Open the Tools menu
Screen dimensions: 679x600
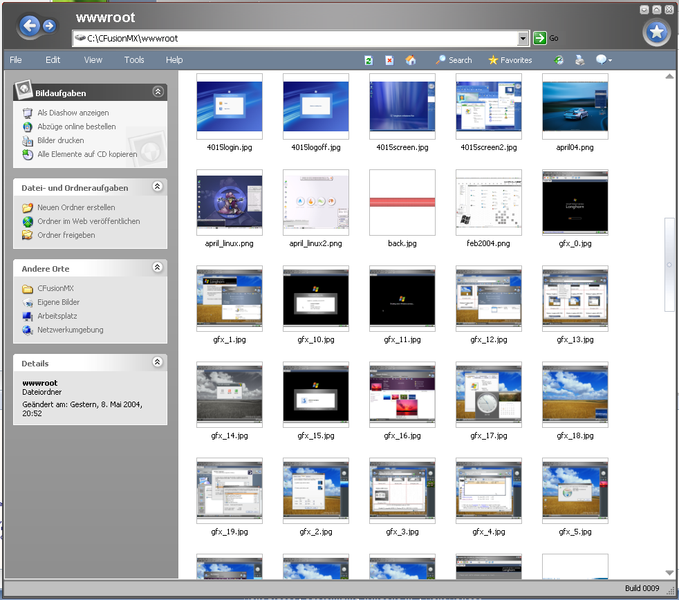tap(134, 60)
